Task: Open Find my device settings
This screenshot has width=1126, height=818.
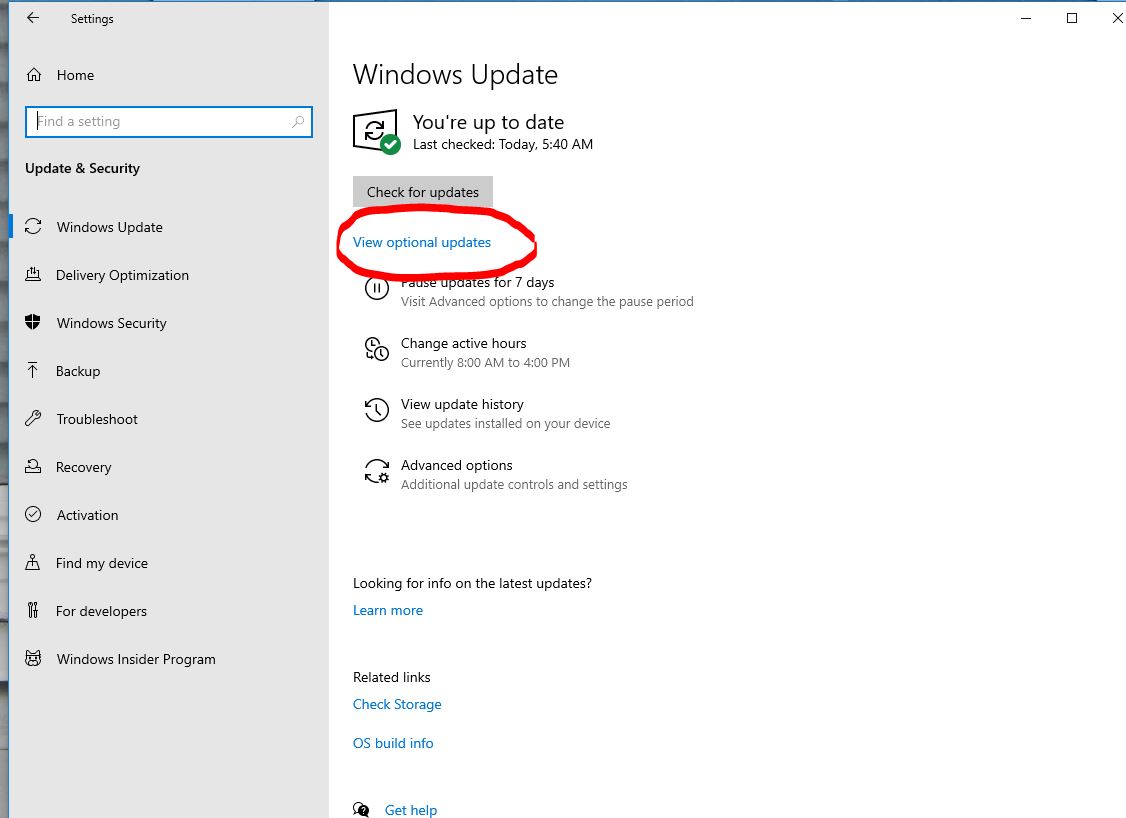Action: tap(101, 564)
